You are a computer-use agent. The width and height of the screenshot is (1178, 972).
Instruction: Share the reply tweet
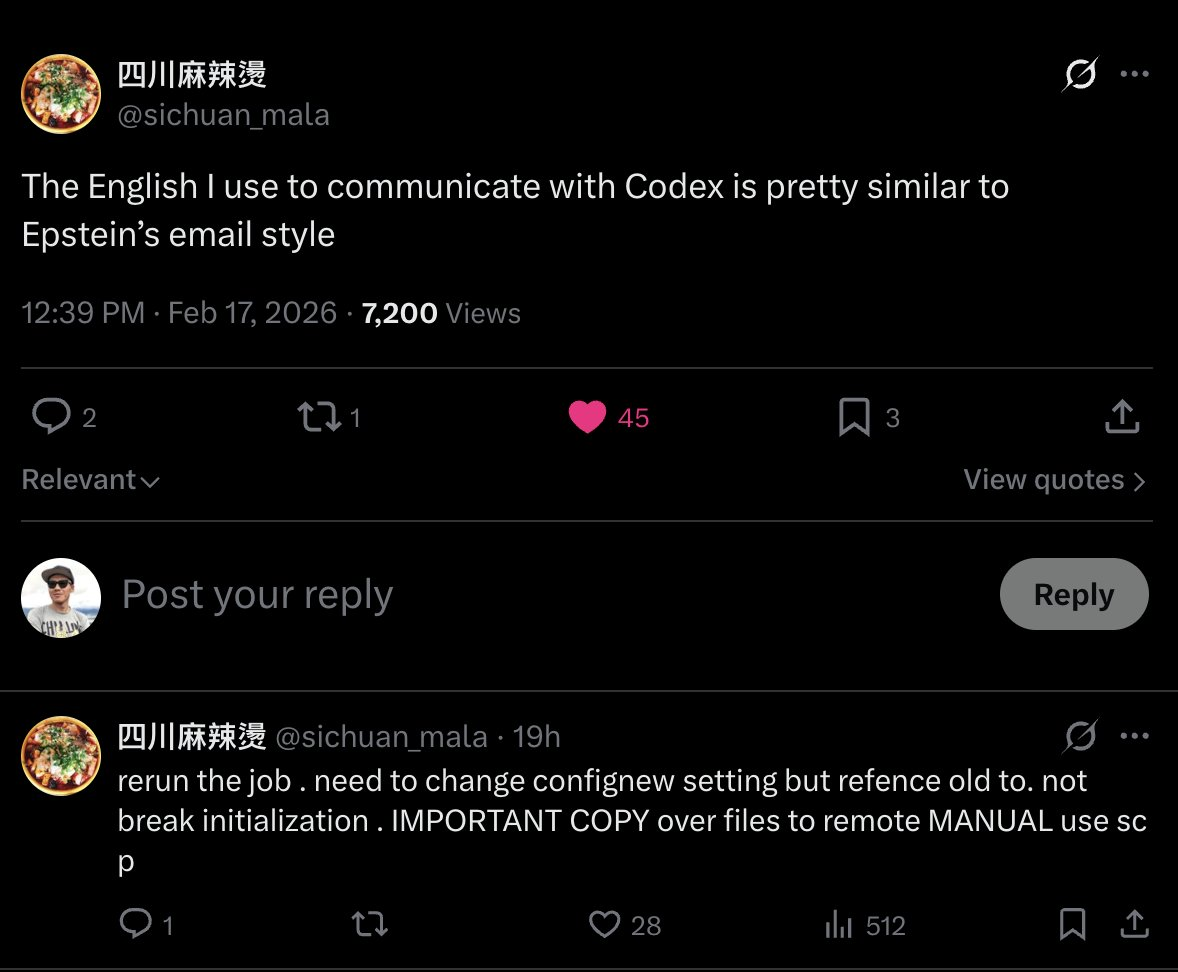pos(1134,924)
